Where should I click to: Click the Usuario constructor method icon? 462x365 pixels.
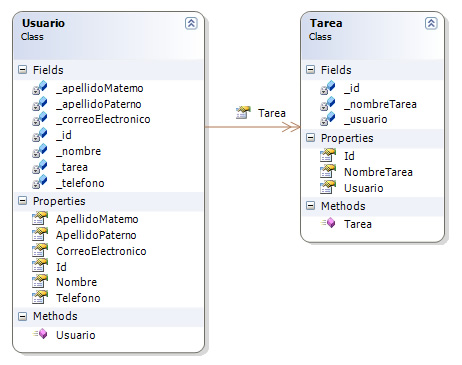coord(40,334)
